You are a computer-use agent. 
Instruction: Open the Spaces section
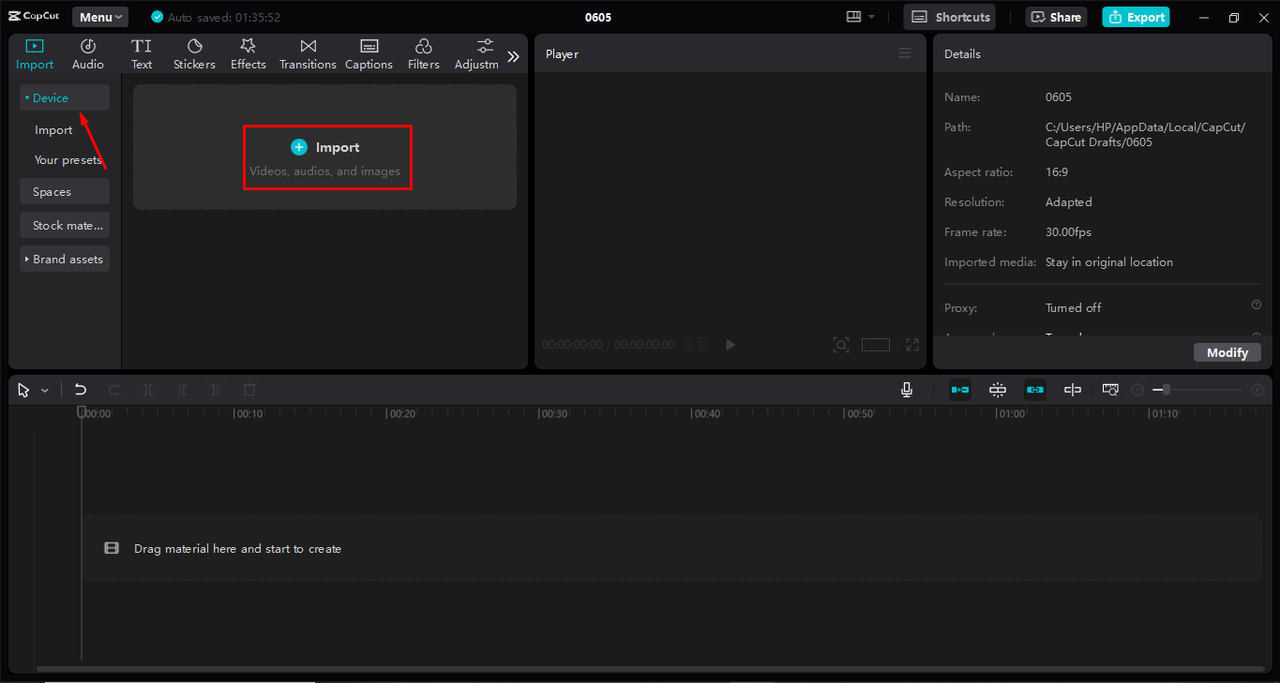(x=64, y=192)
